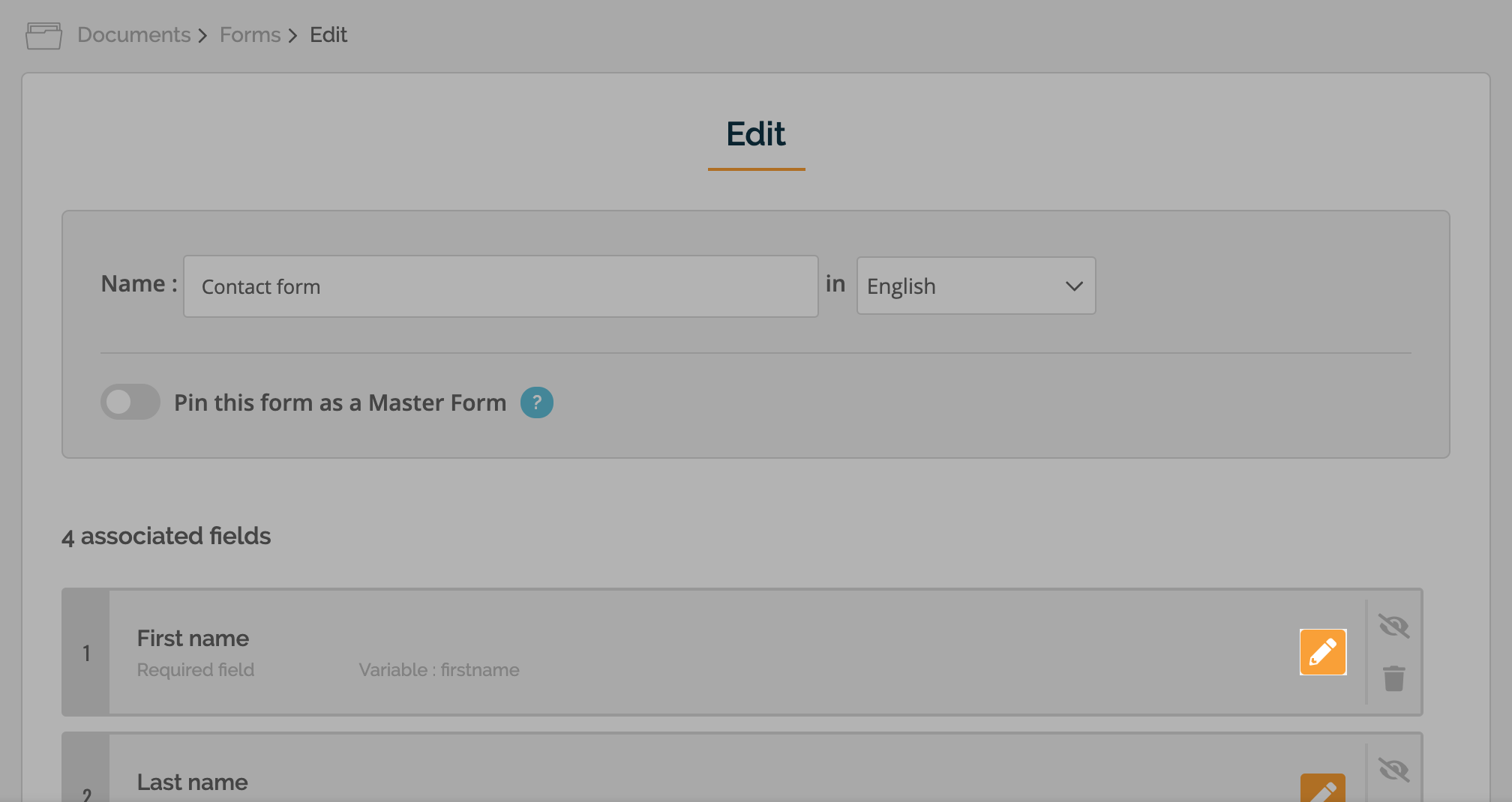Toggle visibility of the Last name field
The height and width of the screenshot is (802, 1512).
click(1394, 771)
